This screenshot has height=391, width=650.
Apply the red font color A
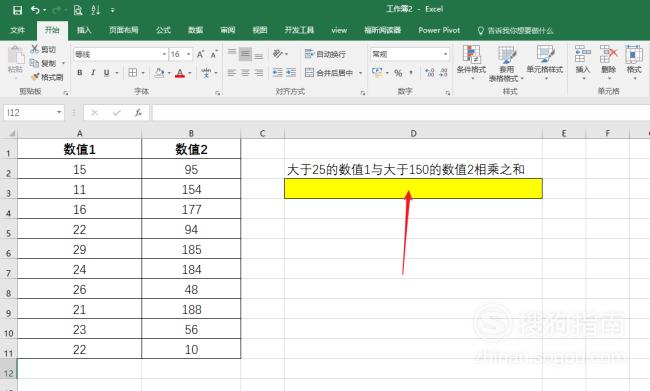coord(180,73)
